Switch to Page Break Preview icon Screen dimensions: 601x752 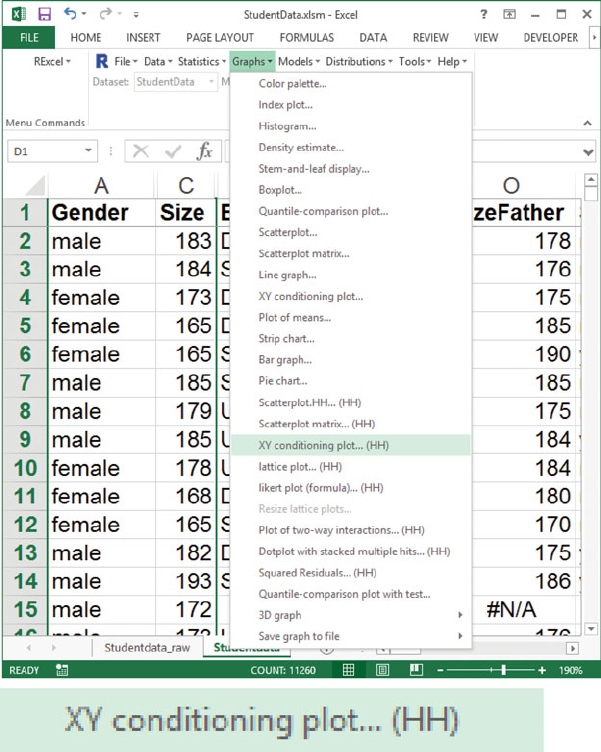pos(416,670)
